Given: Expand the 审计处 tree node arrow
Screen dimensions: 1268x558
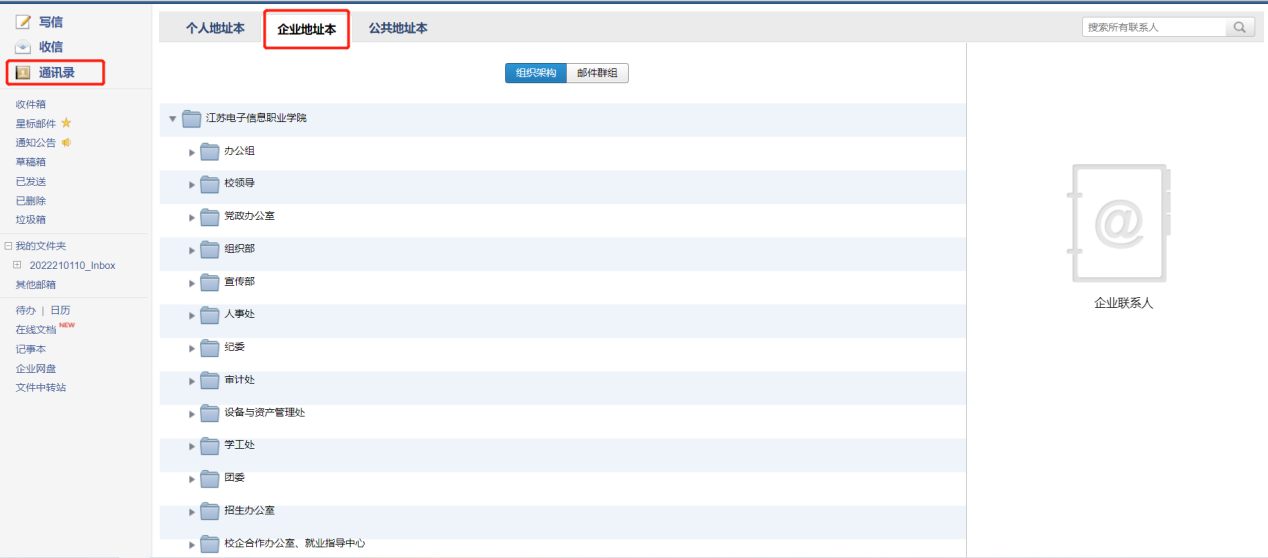Looking at the screenshot, I should (192, 381).
